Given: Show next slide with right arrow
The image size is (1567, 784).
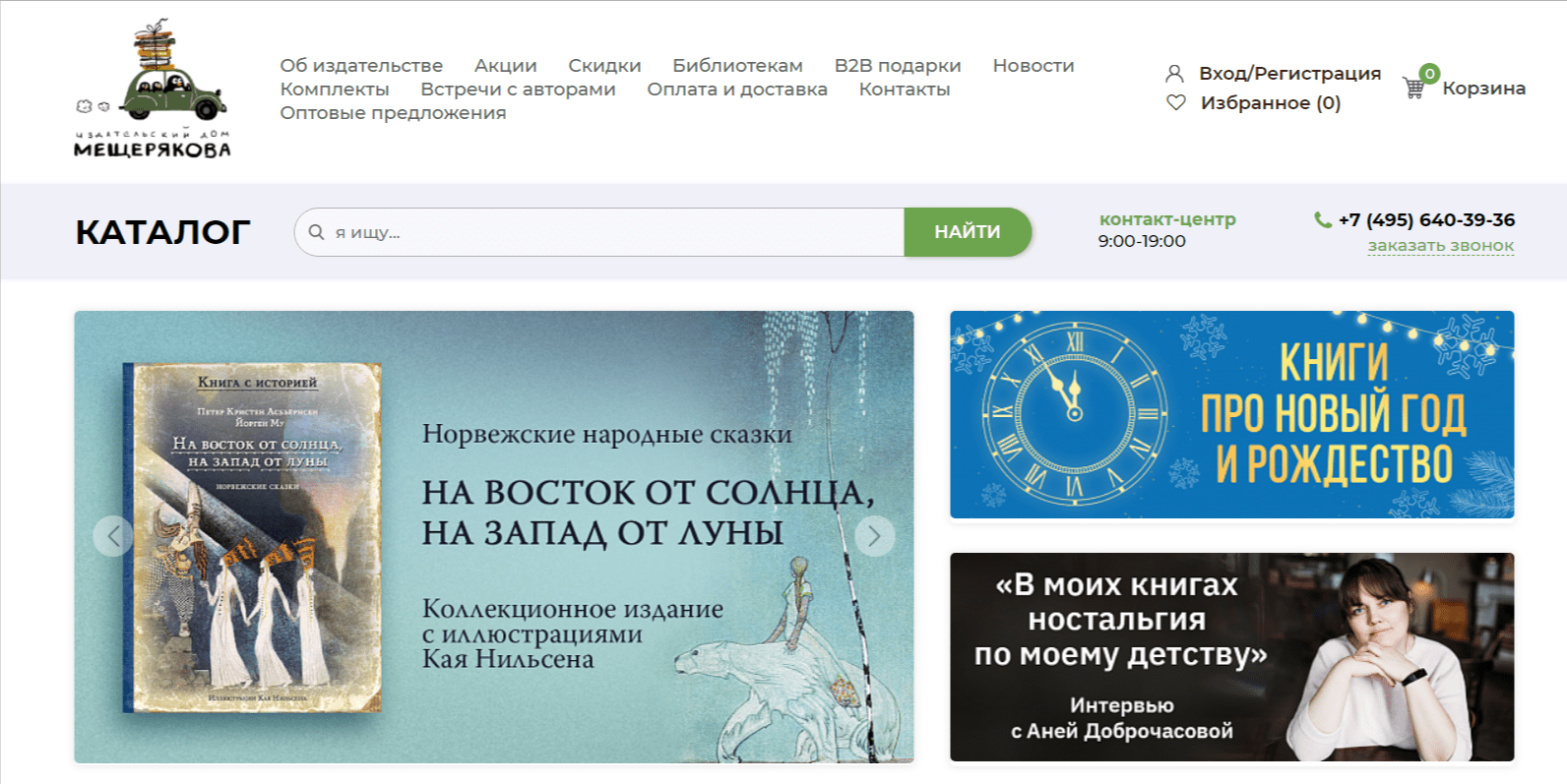Looking at the screenshot, I should (x=874, y=536).
